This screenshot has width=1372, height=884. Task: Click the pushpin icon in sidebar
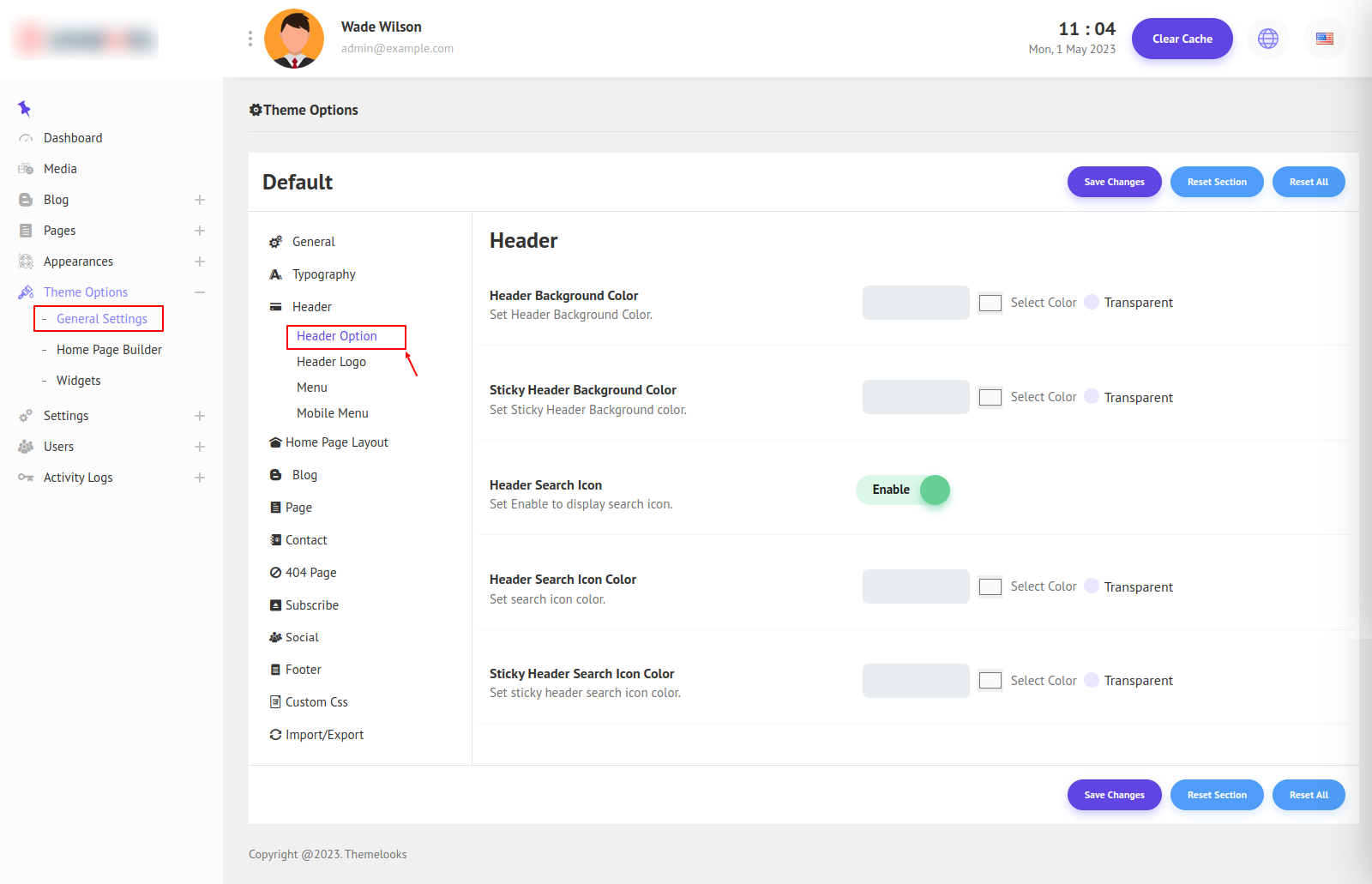click(24, 108)
